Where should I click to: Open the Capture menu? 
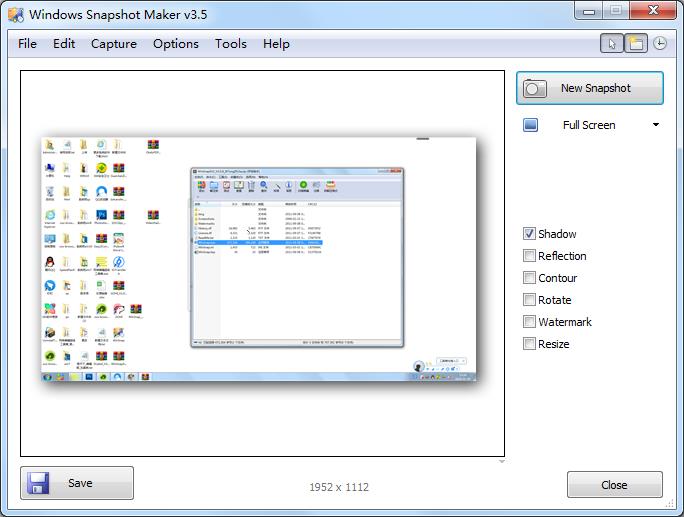114,44
